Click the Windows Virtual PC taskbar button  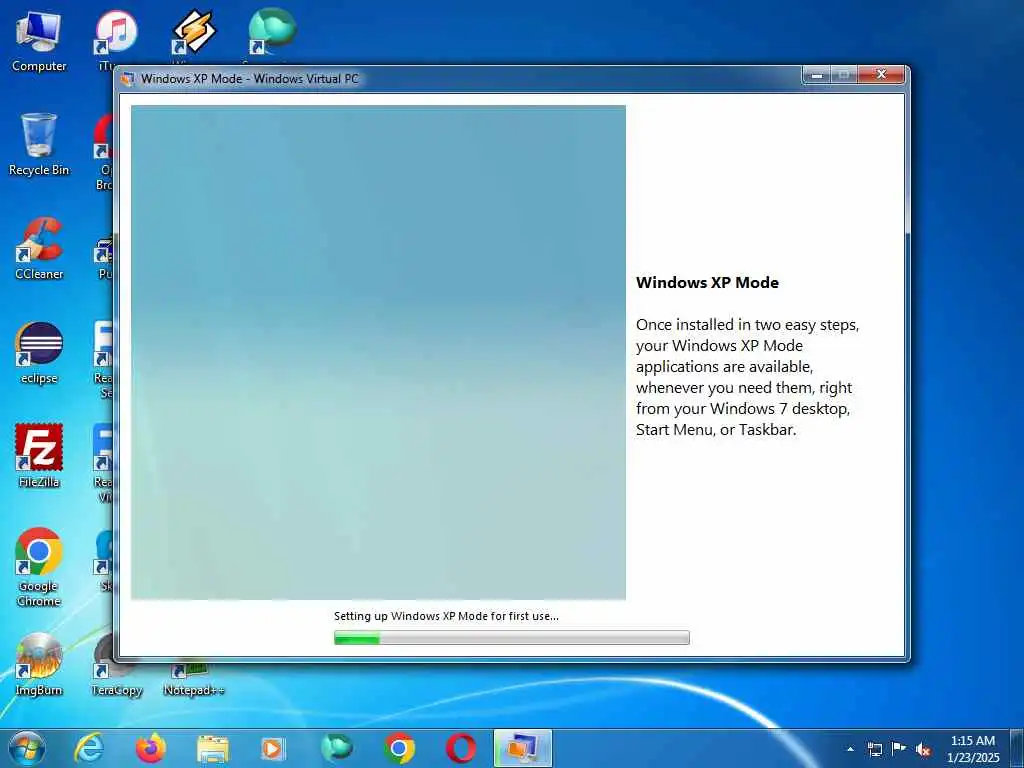(x=523, y=748)
